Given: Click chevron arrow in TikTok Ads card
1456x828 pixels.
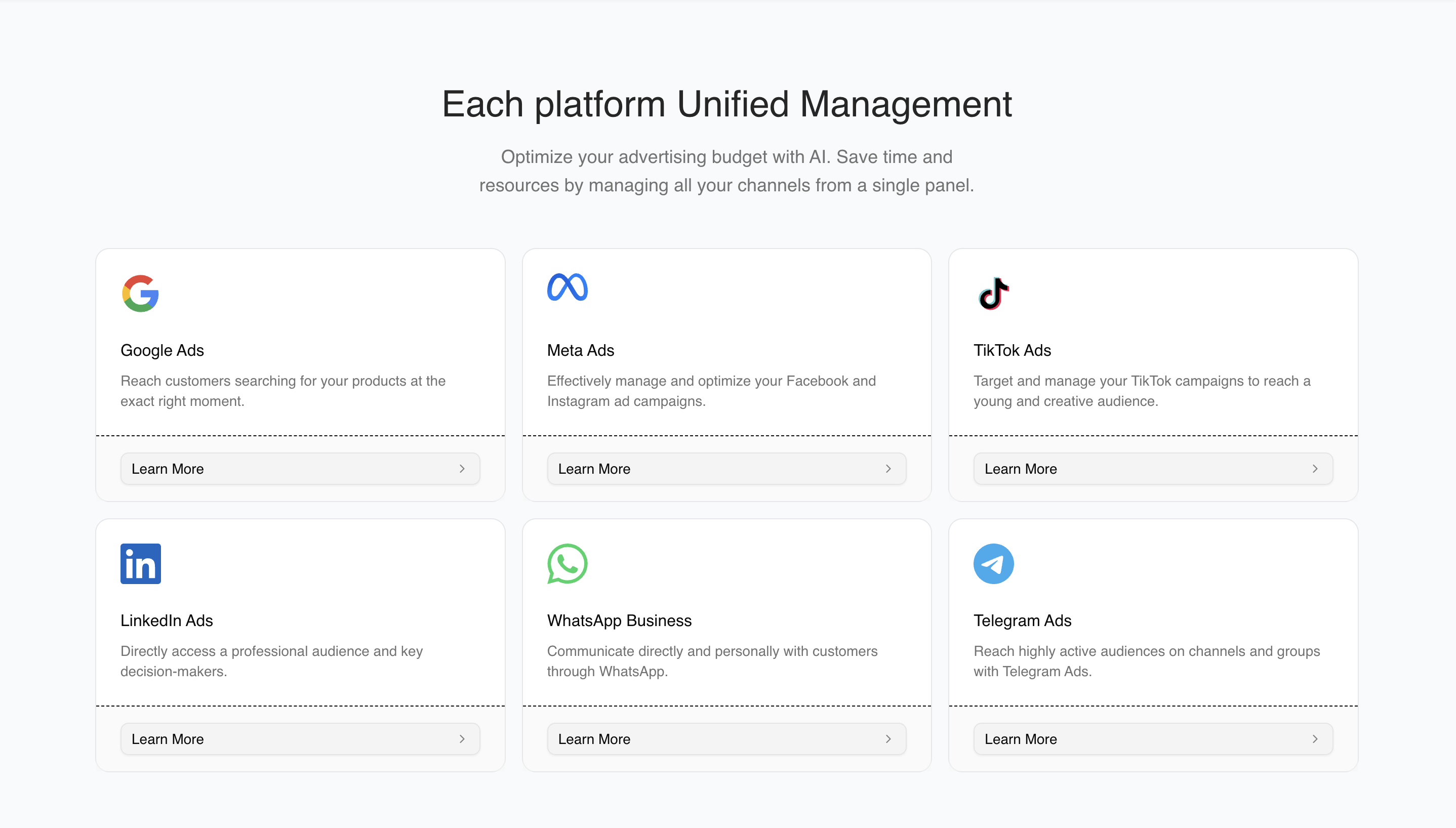Looking at the screenshot, I should click(1315, 469).
